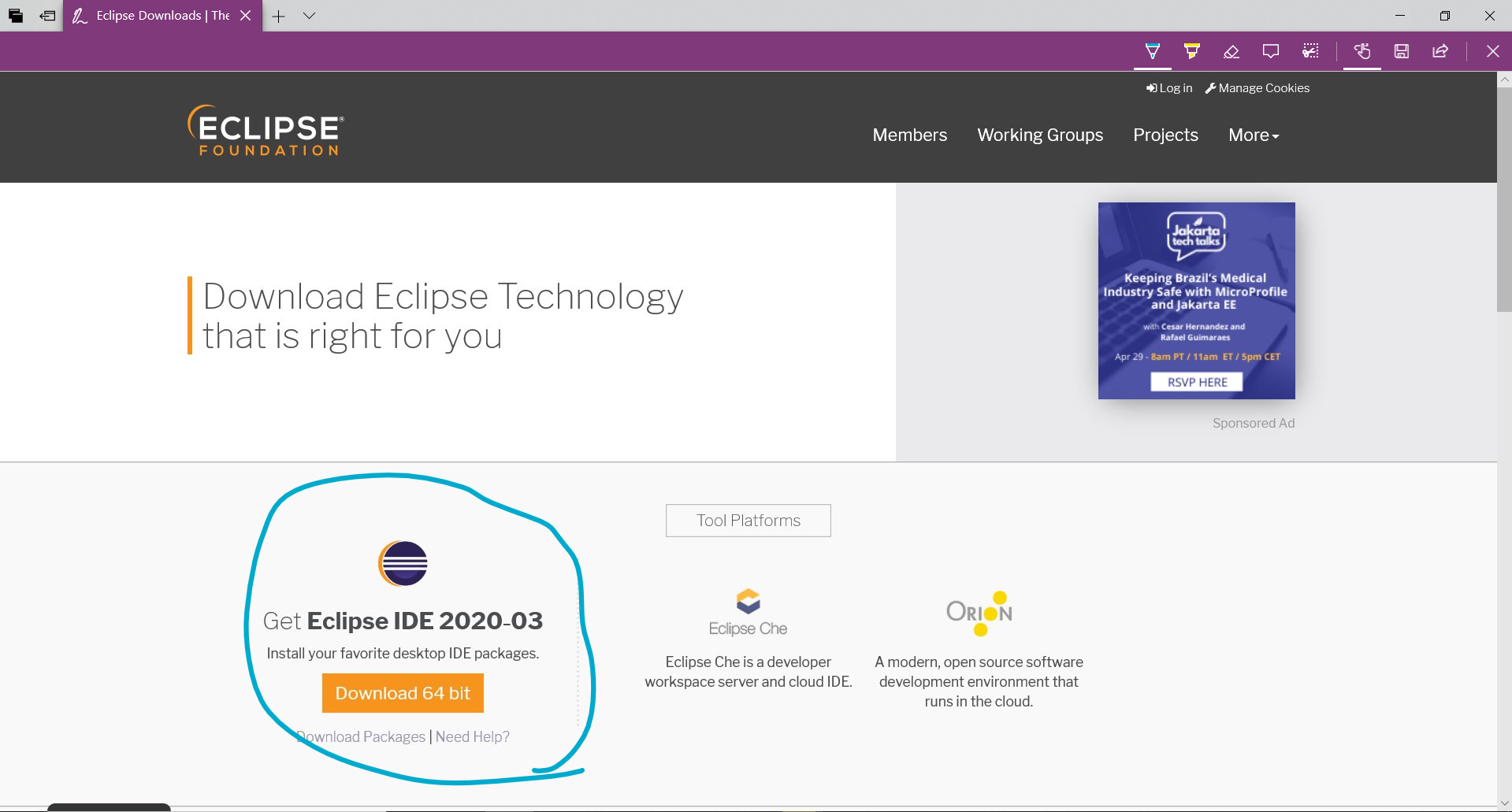Toggle touch writing mode

click(x=1362, y=52)
